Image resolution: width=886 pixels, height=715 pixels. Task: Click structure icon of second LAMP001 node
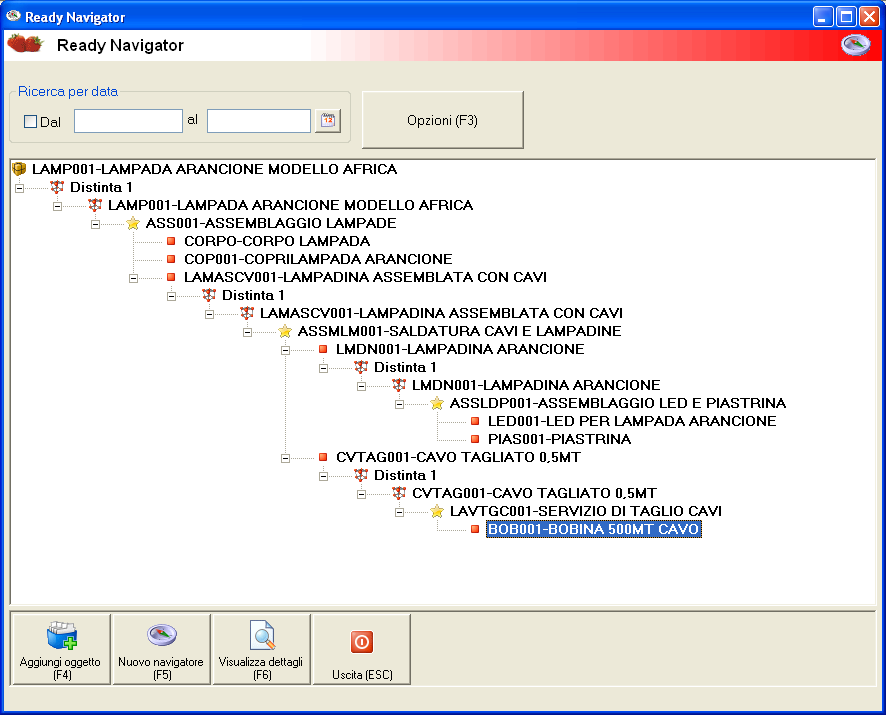tap(95, 205)
